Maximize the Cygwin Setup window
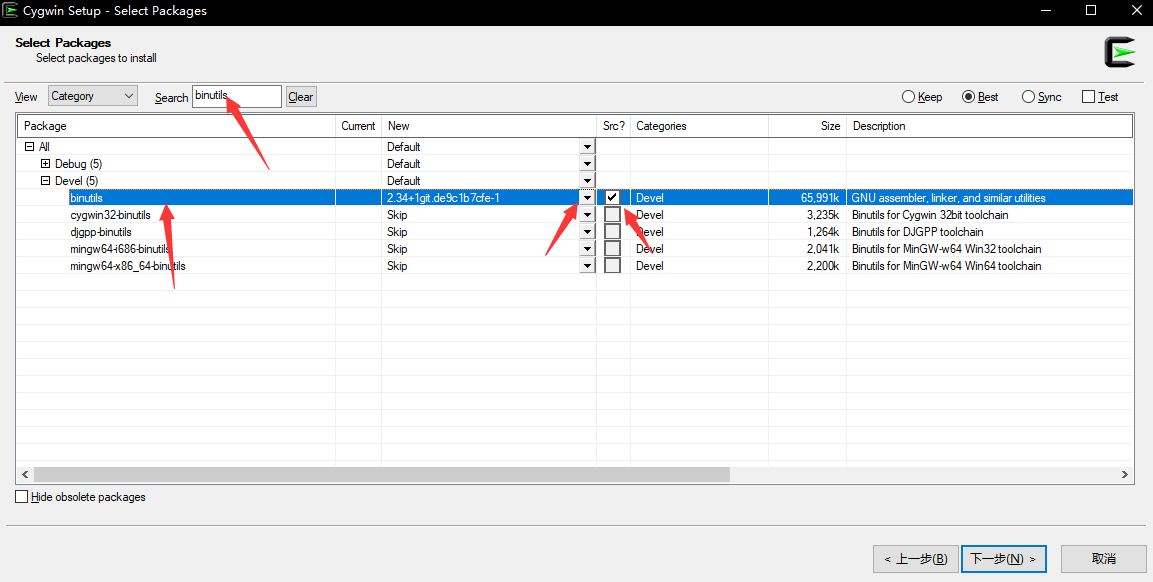Viewport: 1153px width, 582px height. point(1091,10)
